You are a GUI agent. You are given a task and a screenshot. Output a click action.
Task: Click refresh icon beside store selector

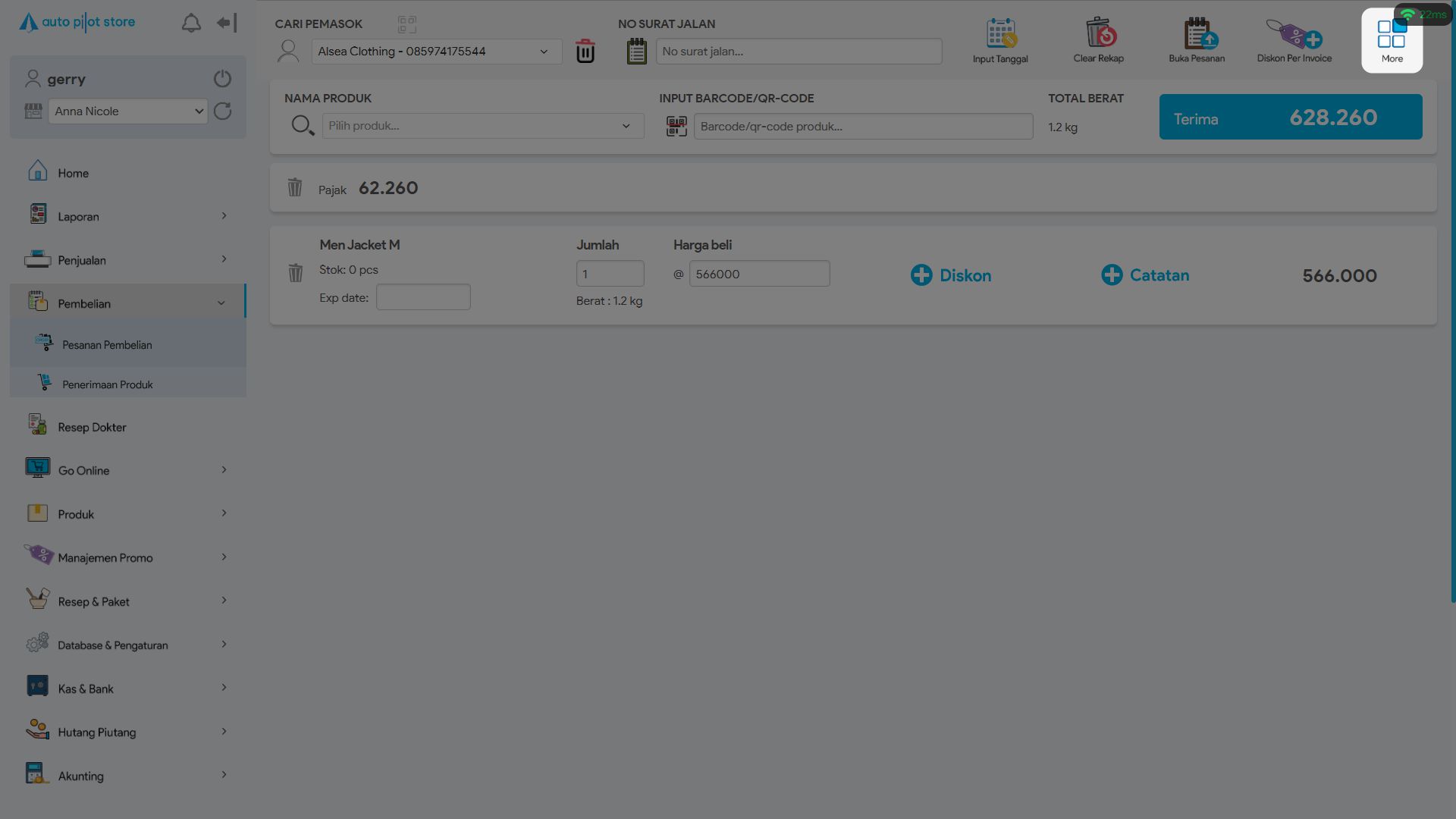[x=222, y=111]
